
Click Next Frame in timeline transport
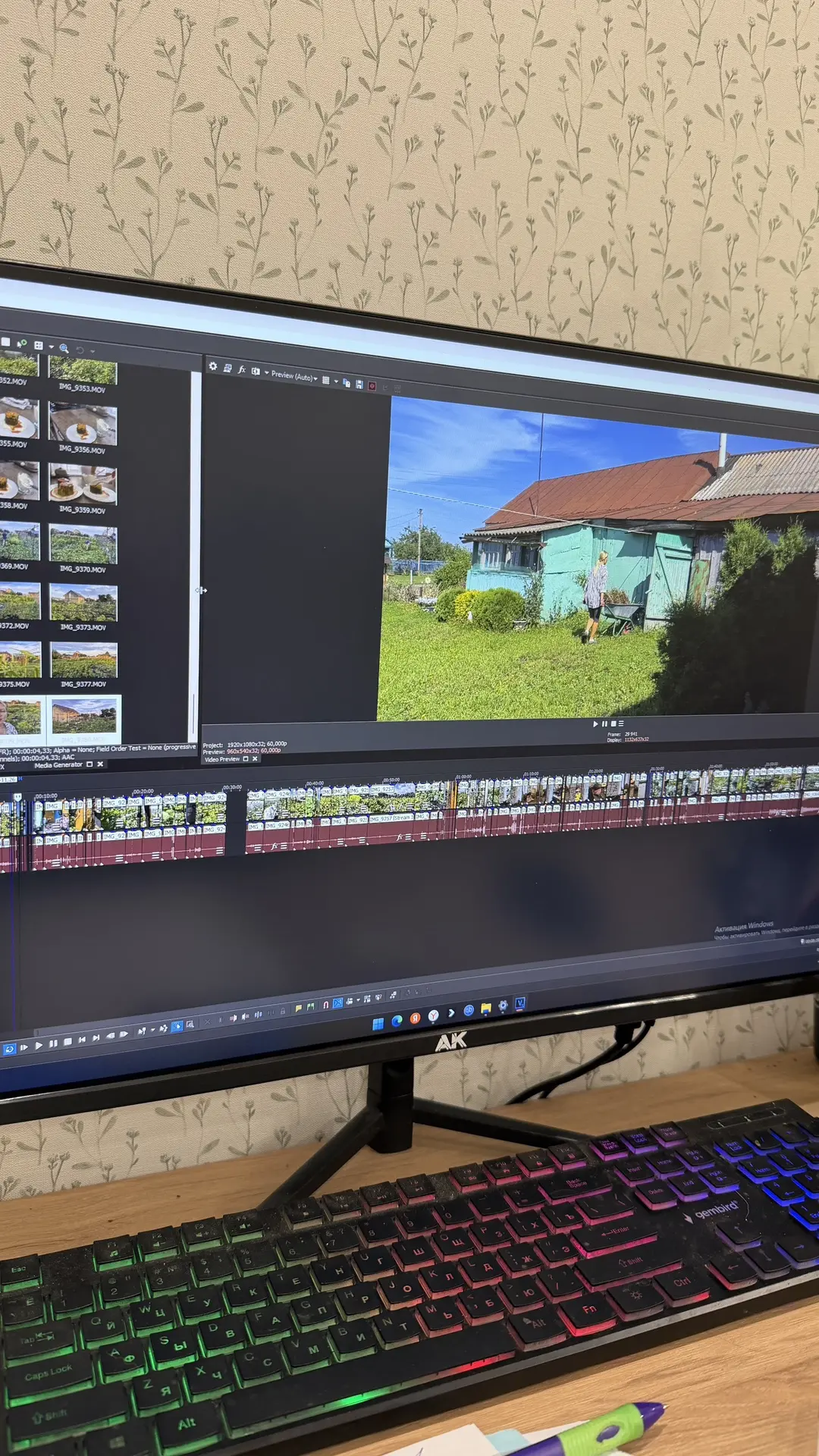tap(124, 1034)
